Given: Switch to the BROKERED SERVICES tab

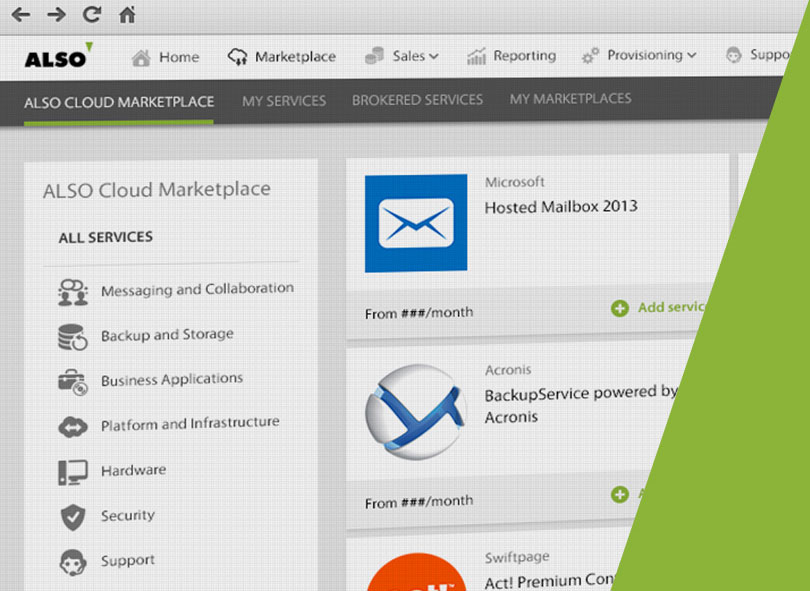Looking at the screenshot, I should pyautogui.click(x=417, y=100).
